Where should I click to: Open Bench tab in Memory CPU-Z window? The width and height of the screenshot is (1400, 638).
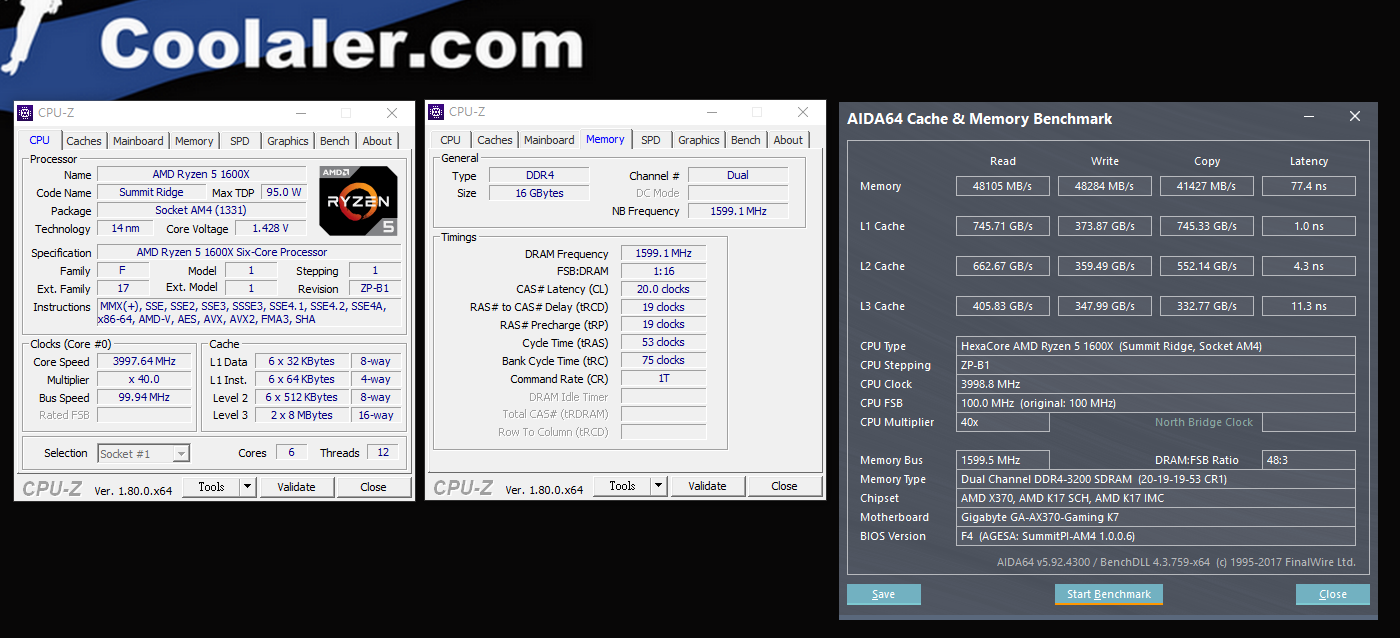pyautogui.click(x=746, y=140)
